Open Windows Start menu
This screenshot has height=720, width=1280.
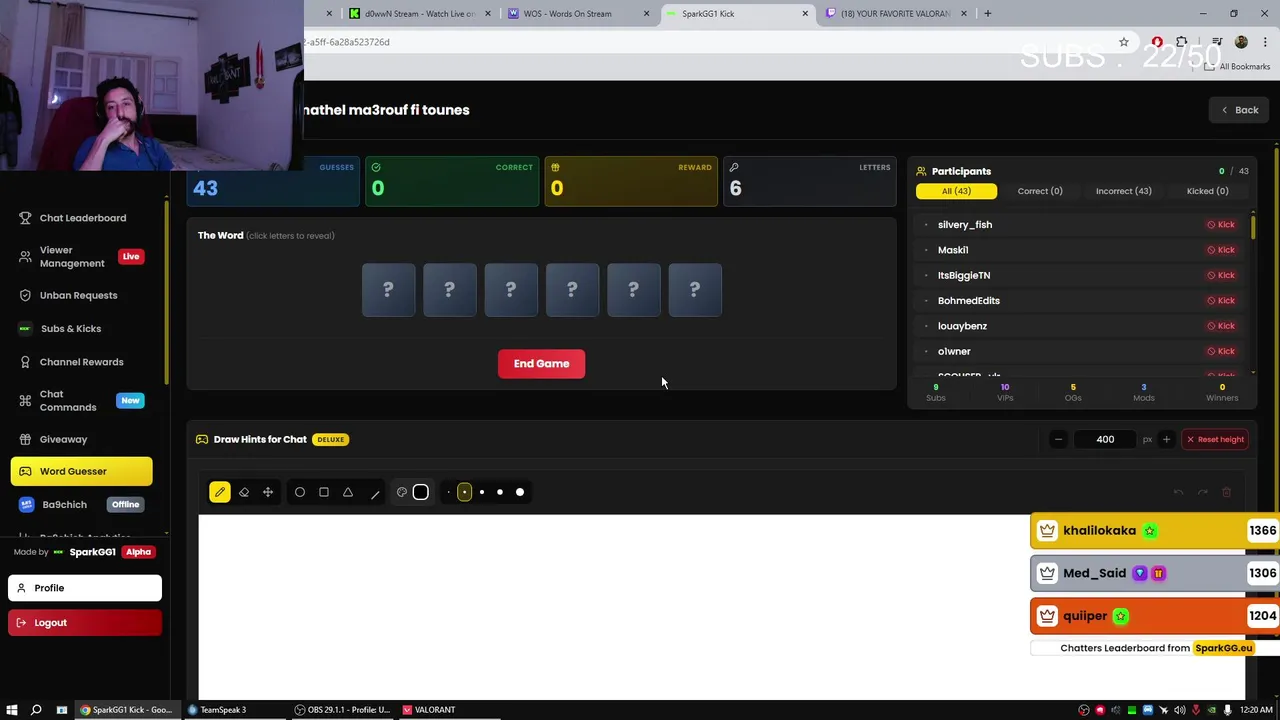pos(12,710)
